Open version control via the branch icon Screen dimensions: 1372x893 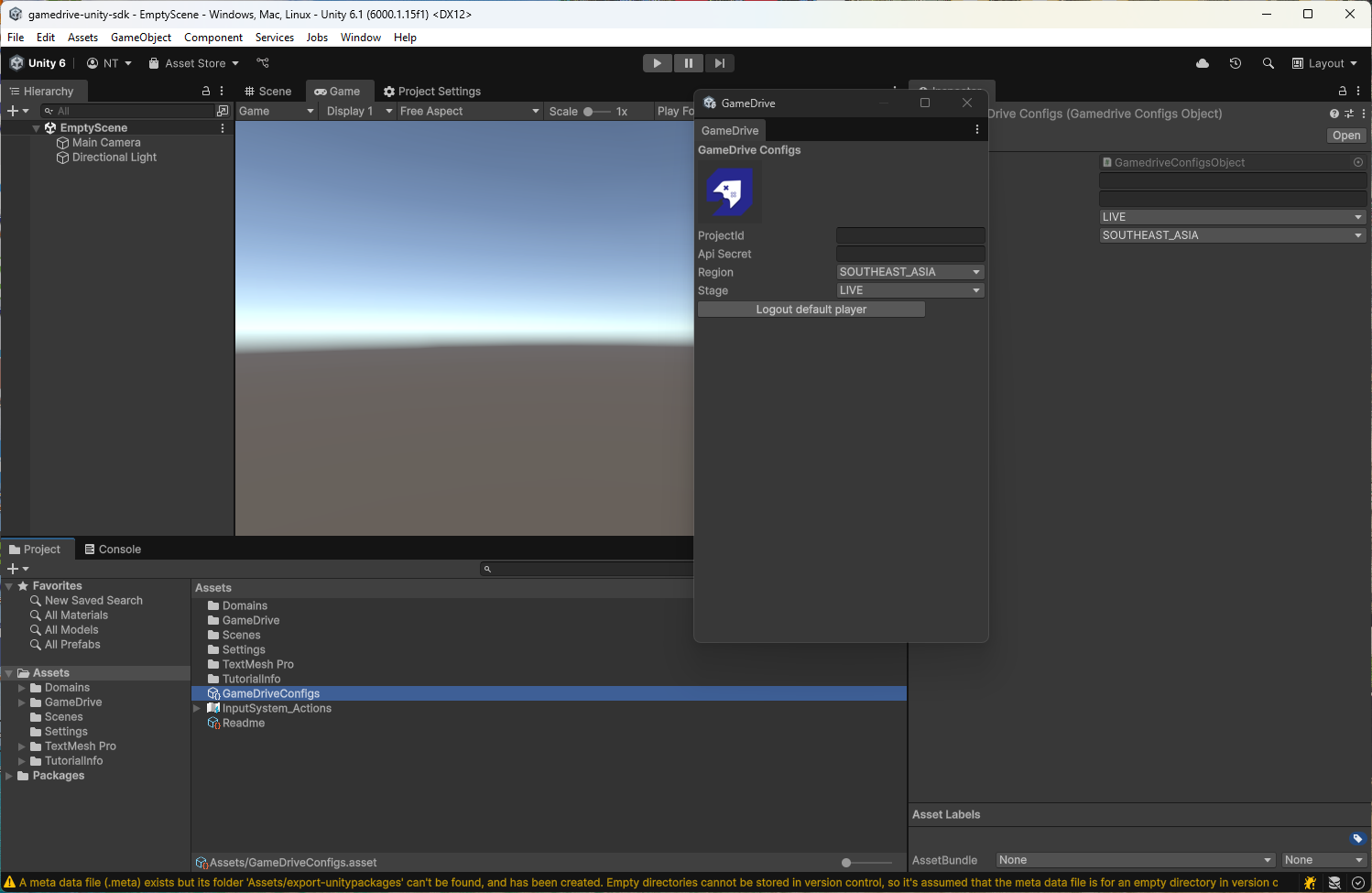pos(263,62)
